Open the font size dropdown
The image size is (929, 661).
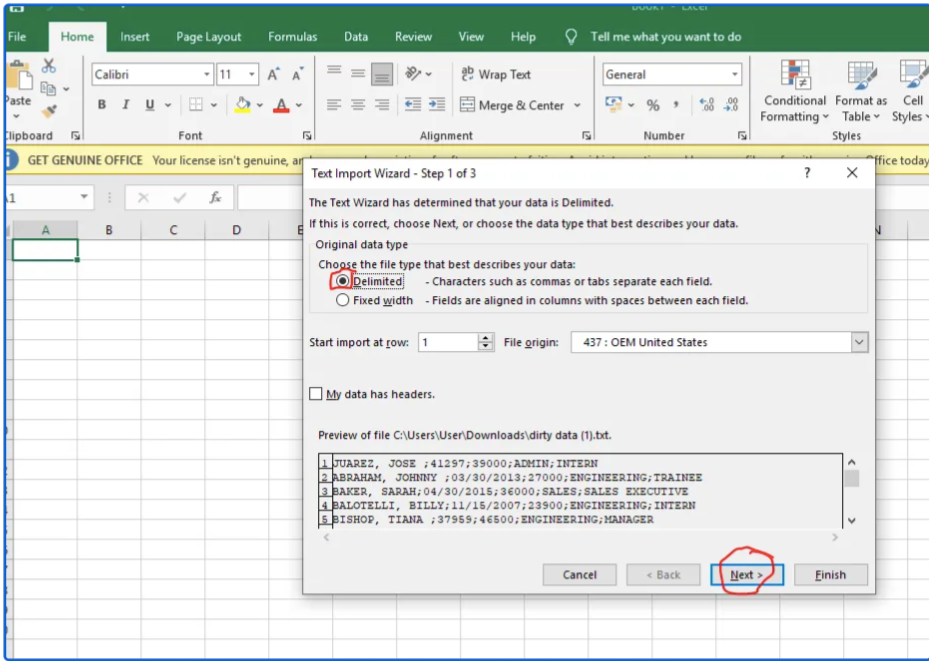click(x=251, y=74)
